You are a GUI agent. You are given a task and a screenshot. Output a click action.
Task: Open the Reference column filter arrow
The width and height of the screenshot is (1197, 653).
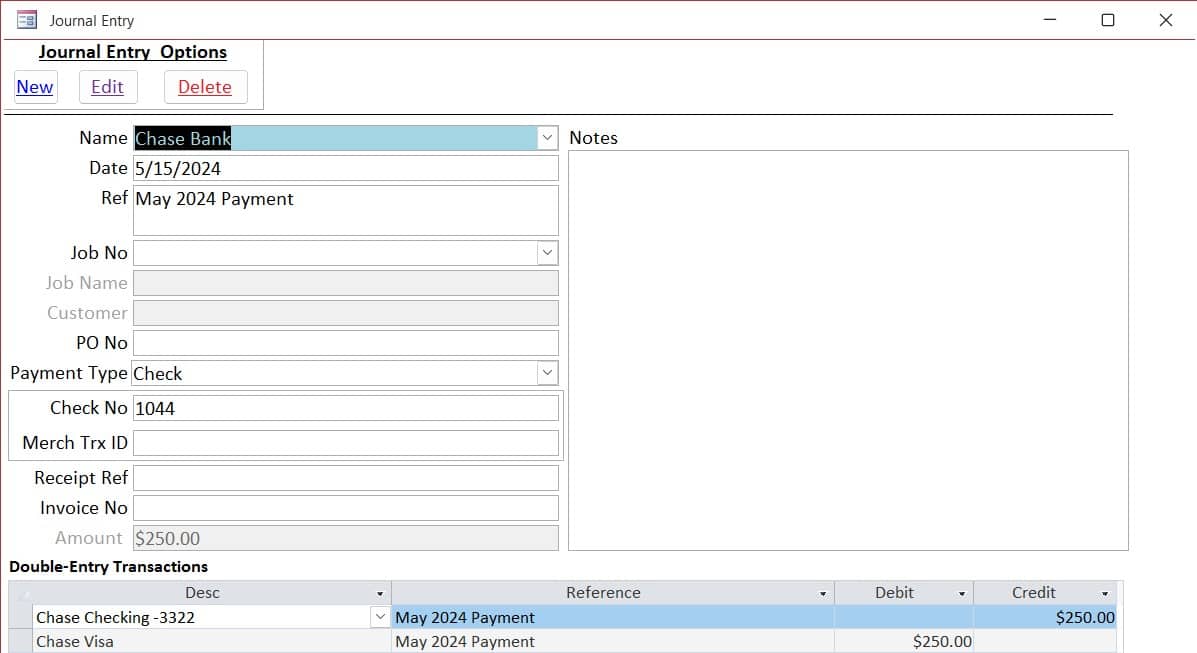823,593
